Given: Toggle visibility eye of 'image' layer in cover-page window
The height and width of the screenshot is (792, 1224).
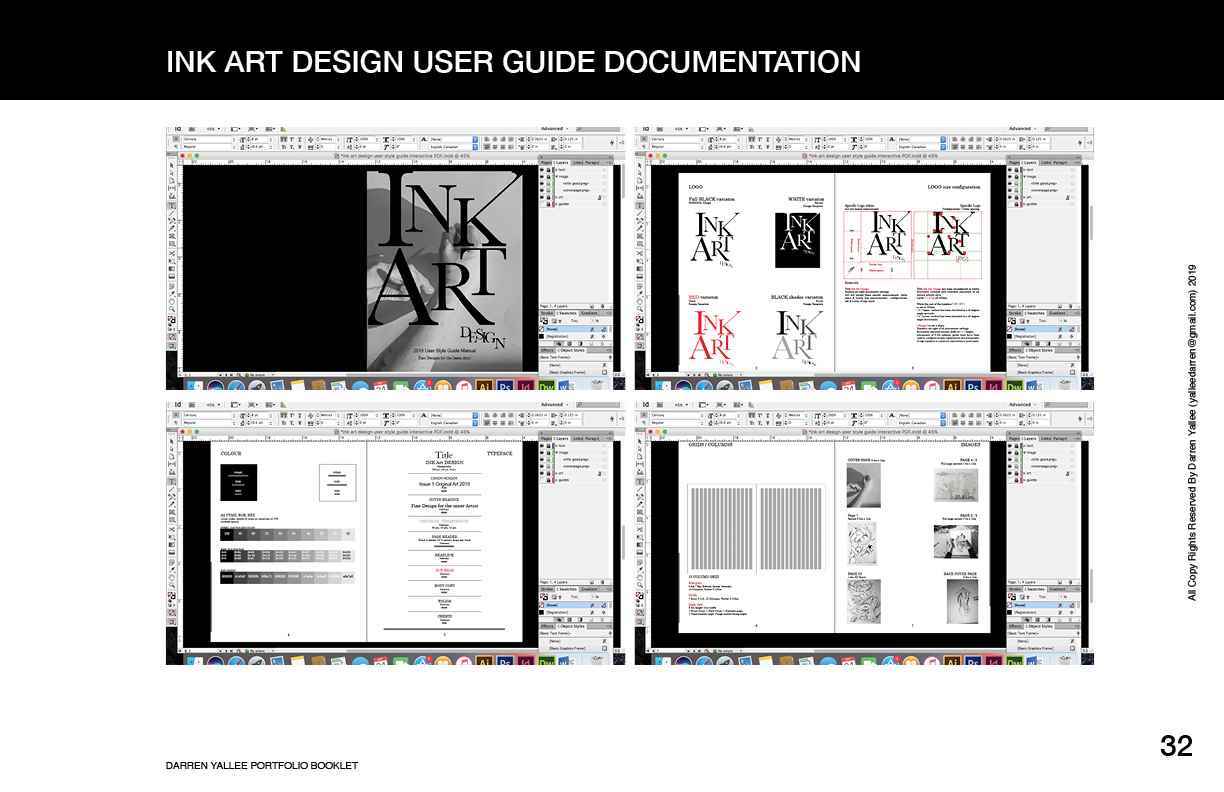Looking at the screenshot, I should (x=542, y=177).
